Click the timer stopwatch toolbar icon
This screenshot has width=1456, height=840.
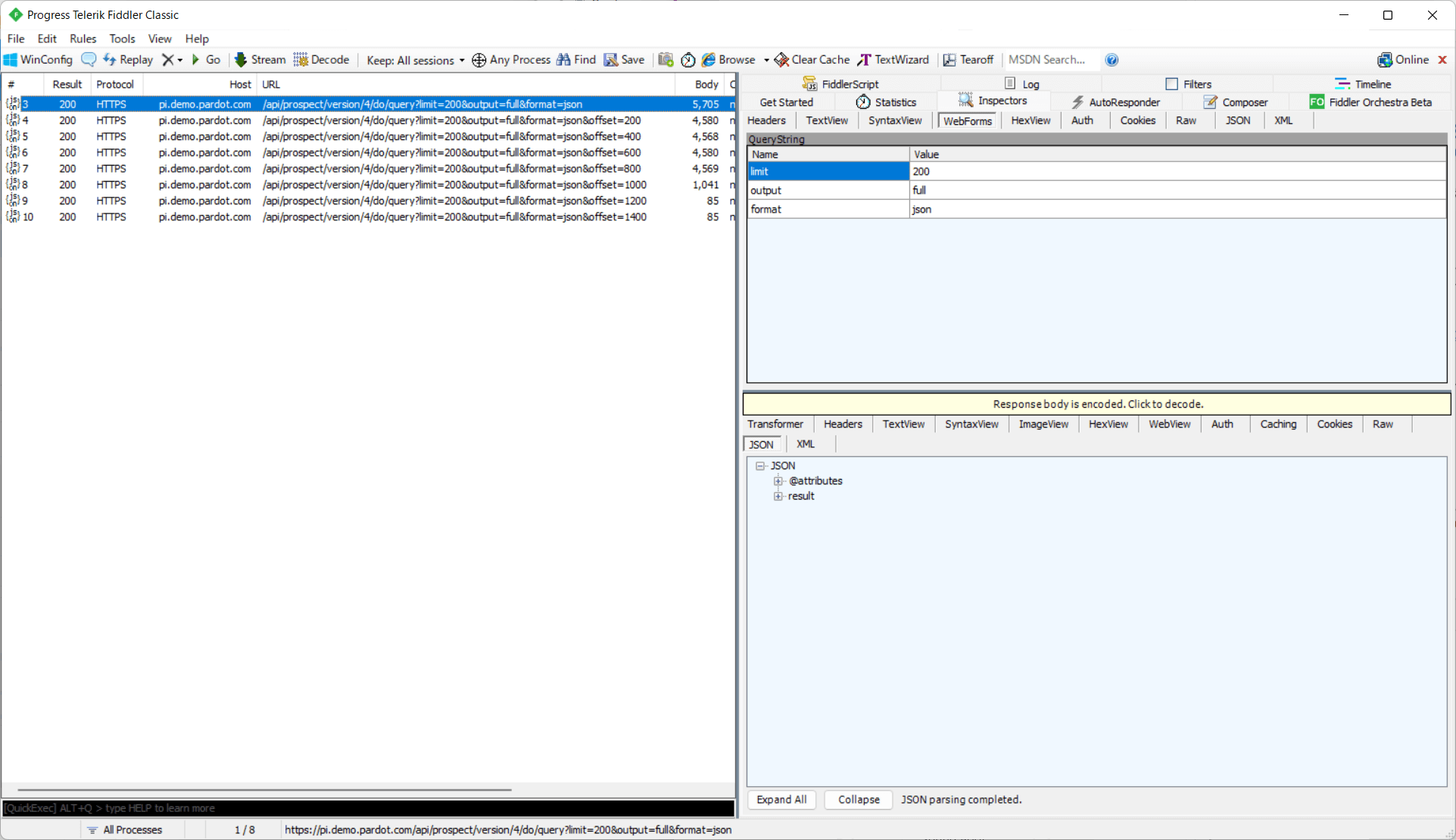(687, 60)
